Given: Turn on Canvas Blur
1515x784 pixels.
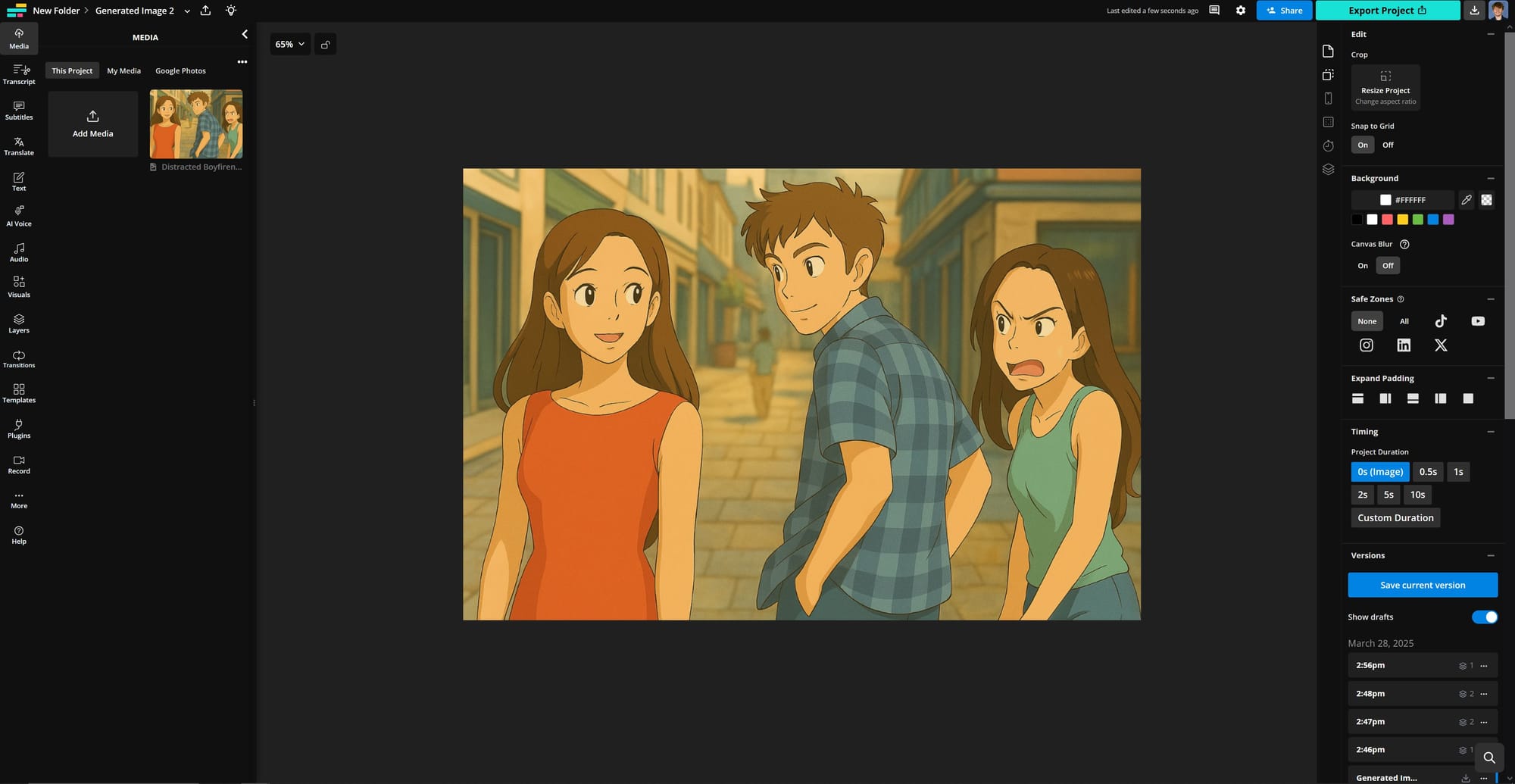Looking at the screenshot, I should pyautogui.click(x=1363, y=265).
